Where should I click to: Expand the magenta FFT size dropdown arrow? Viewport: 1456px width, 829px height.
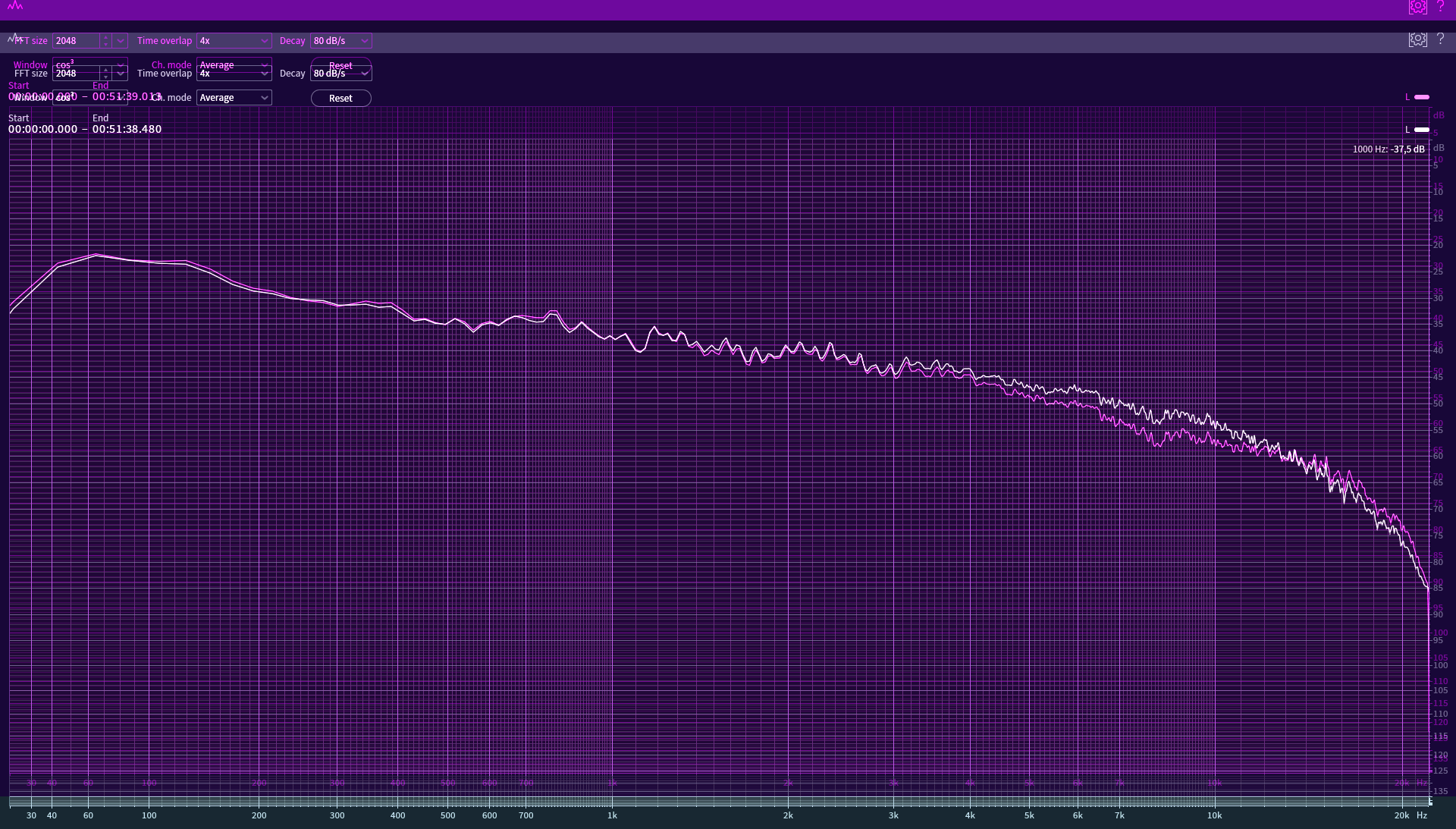[x=120, y=41]
